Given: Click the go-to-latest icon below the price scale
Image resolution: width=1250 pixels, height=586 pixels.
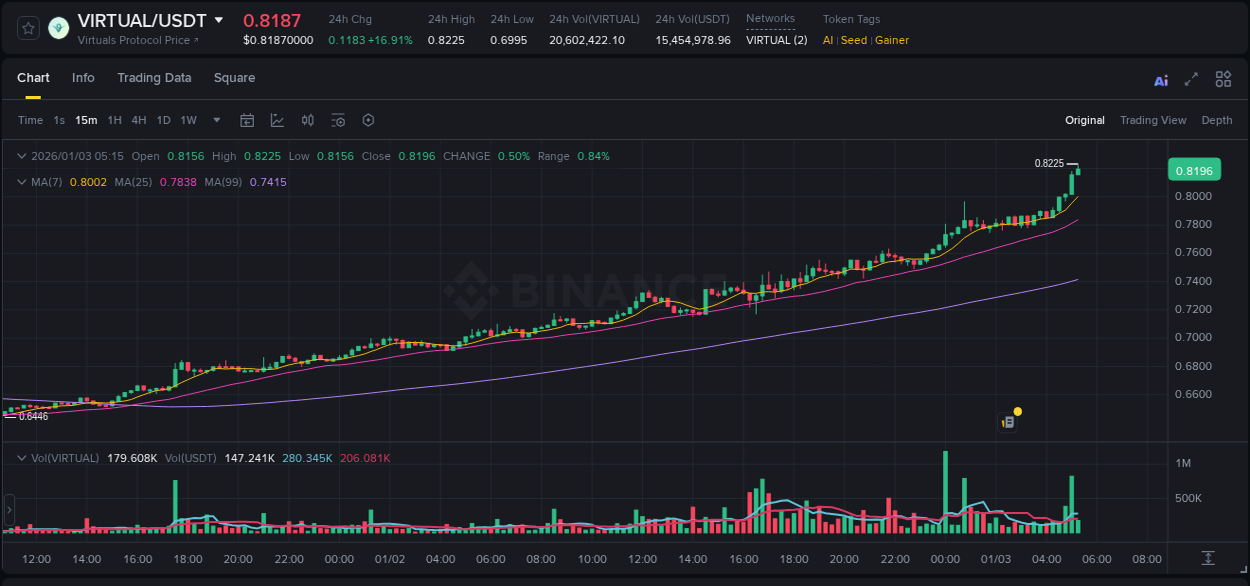Looking at the screenshot, I should coord(1206,560).
